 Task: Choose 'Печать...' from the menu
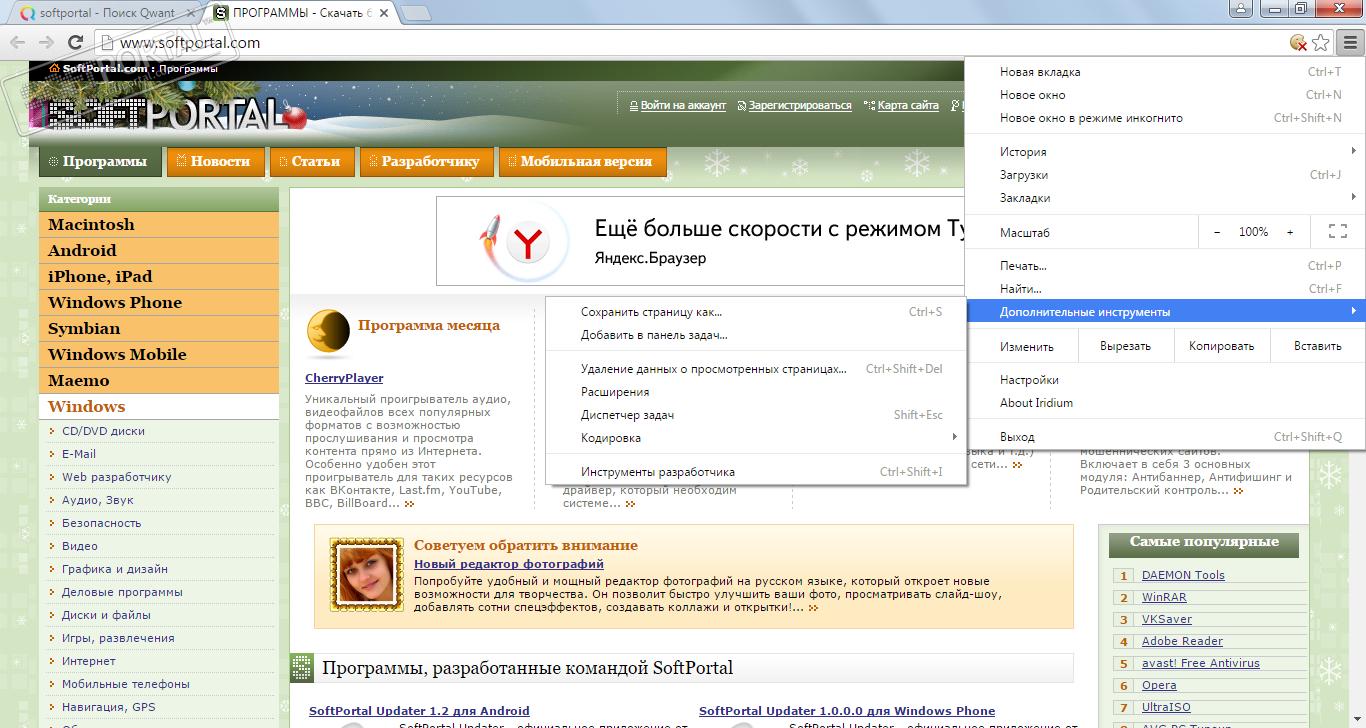point(1165,266)
